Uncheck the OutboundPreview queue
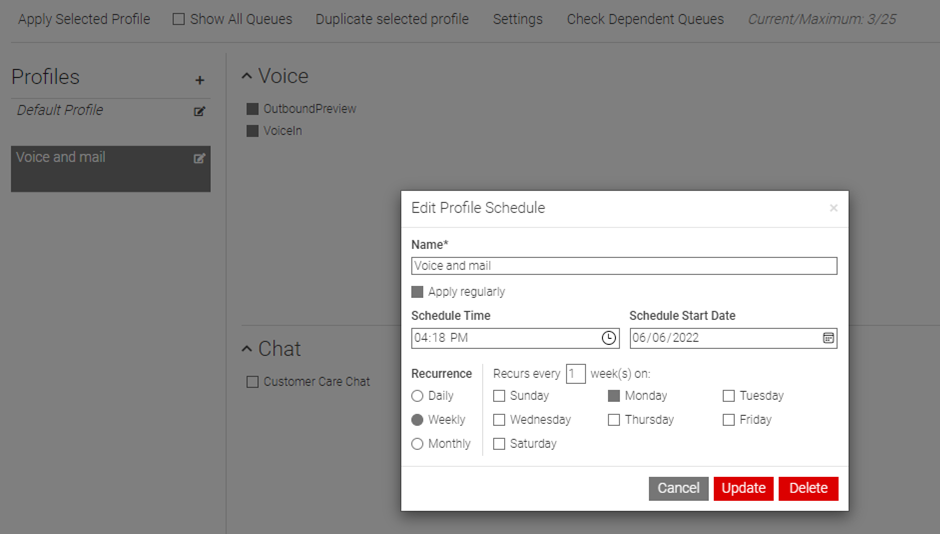Viewport: 940px width, 534px height. click(x=252, y=108)
